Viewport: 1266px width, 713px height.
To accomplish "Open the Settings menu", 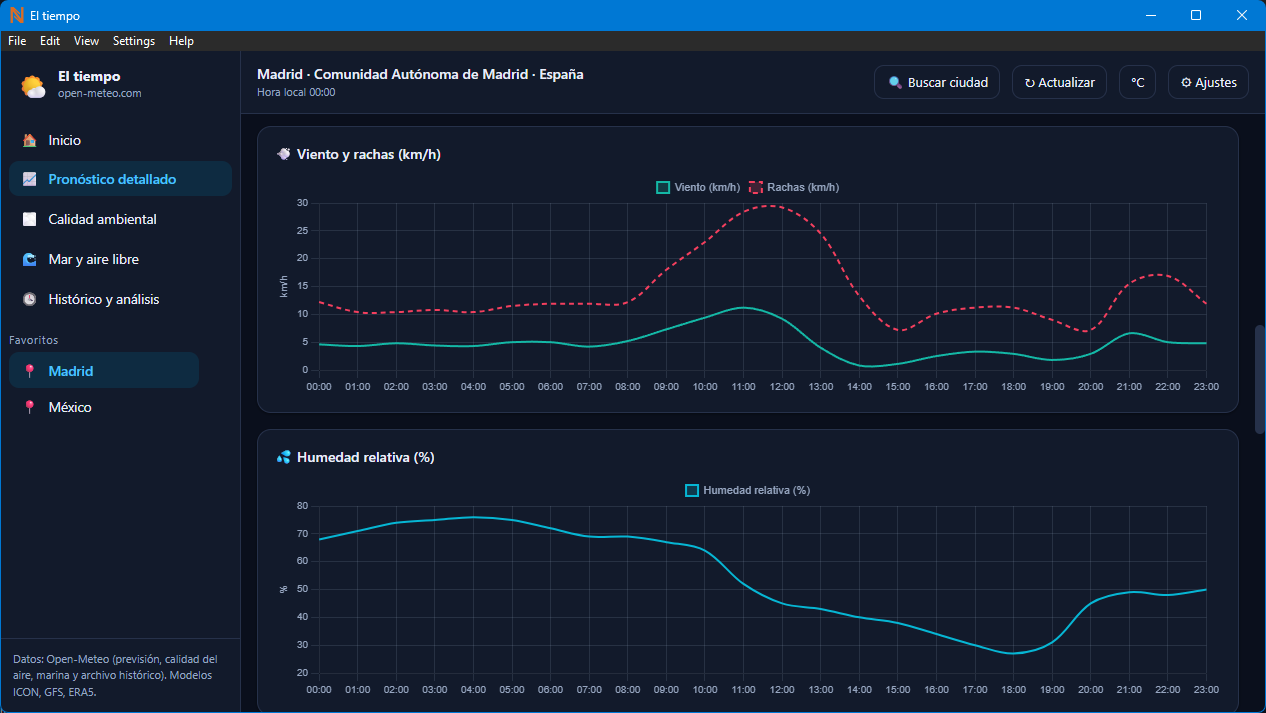I will pyautogui.click(x=134, y=41).
